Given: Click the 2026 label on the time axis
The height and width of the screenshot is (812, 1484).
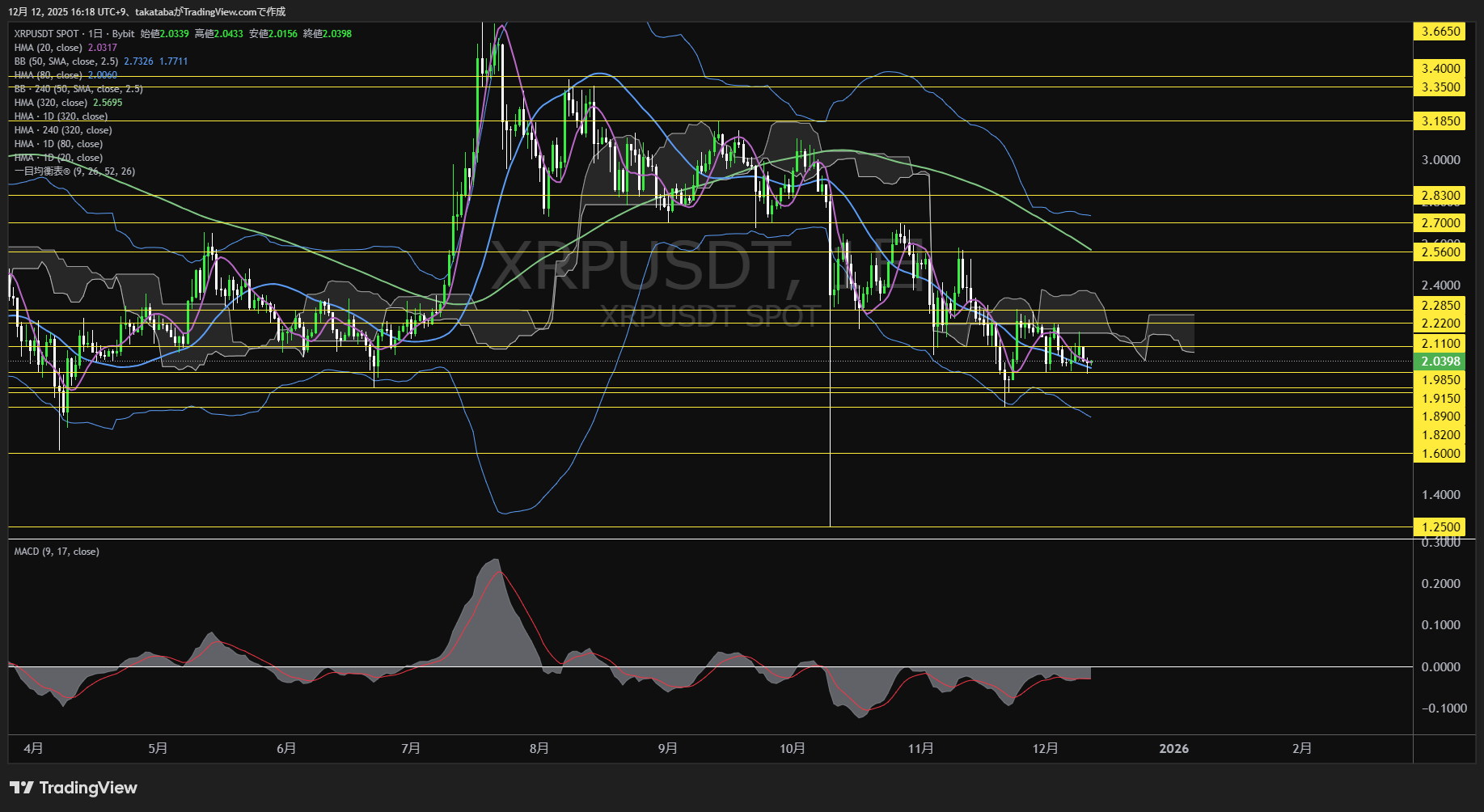Looking at the screenshot, I should tap(1173, 748).
